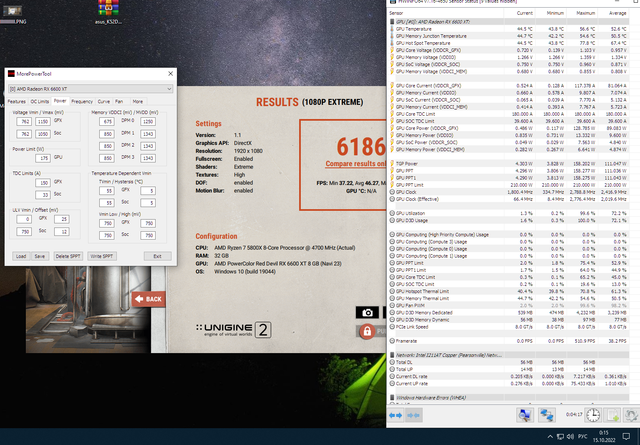The height and width of the screenshot is (445, 640).
Task: Click the Write SPPT button
Action: (102, 256)
